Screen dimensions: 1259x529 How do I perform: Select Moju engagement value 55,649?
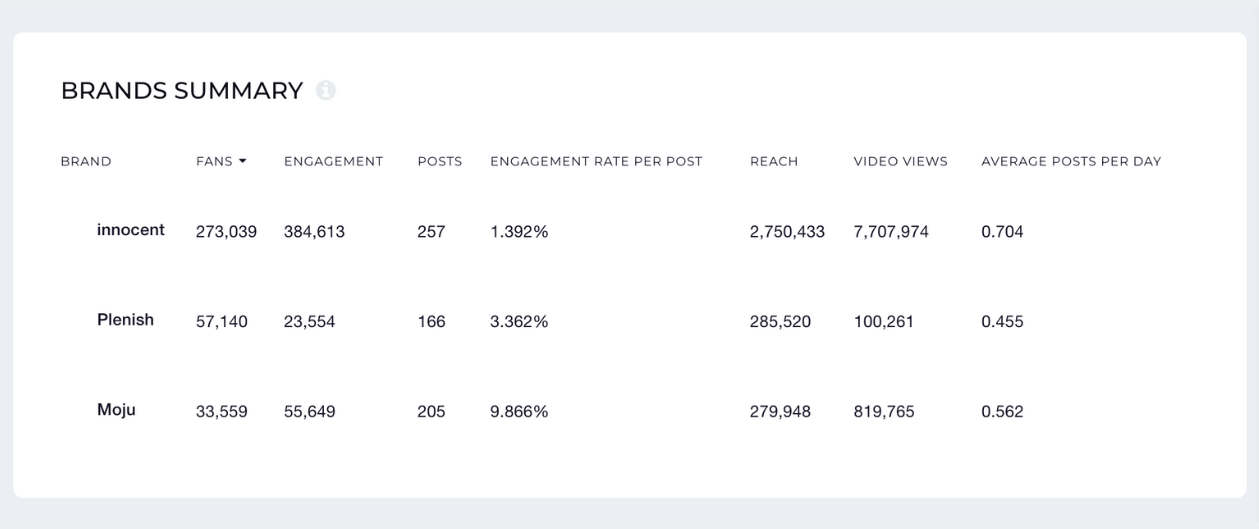[x=310, y=412]
